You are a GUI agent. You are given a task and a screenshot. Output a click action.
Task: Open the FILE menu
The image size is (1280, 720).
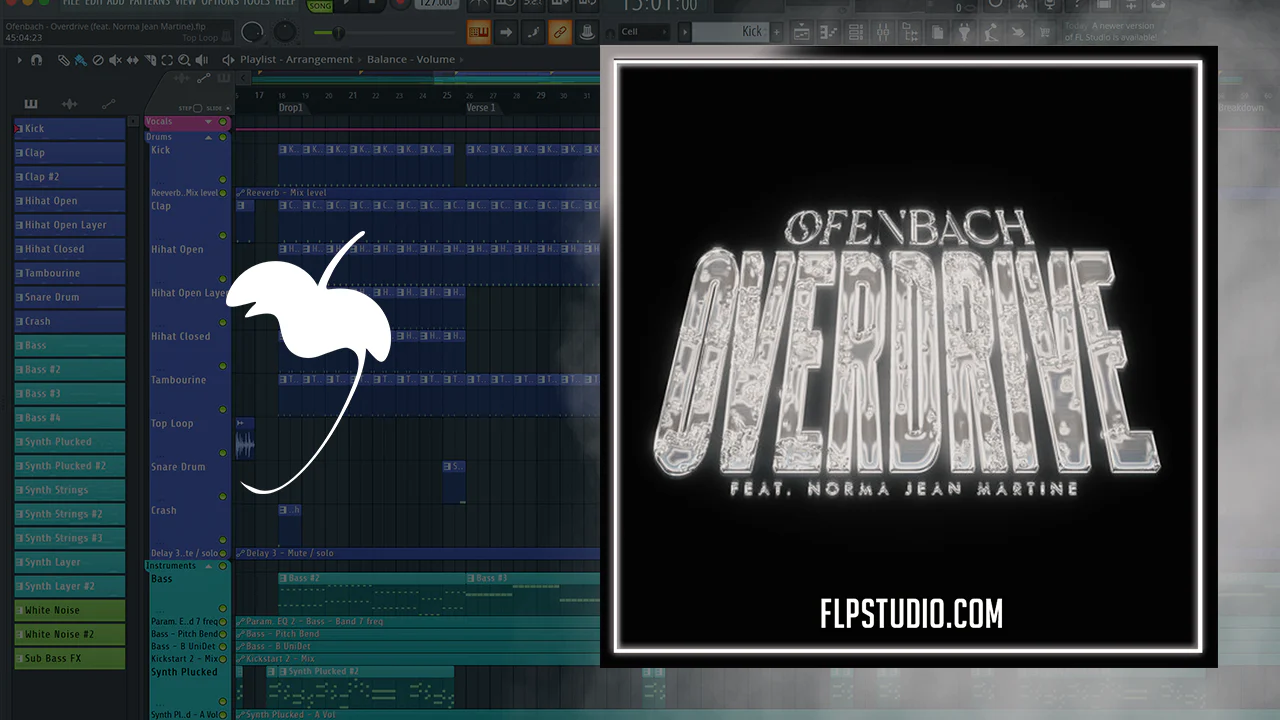coord(71,4)
